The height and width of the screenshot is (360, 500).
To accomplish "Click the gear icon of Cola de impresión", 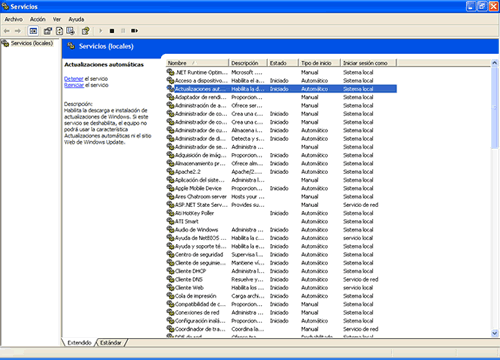I will tap(170, 296).
